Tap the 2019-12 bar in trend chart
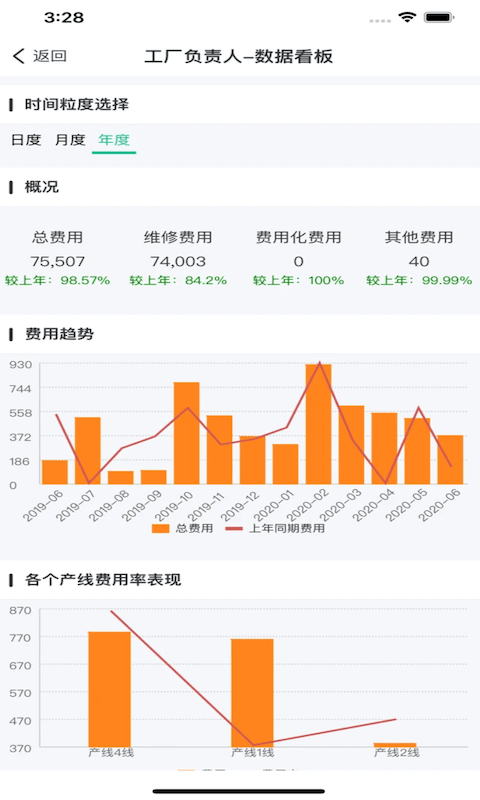The width and height of the screenshot is (480, 800). 252,460
